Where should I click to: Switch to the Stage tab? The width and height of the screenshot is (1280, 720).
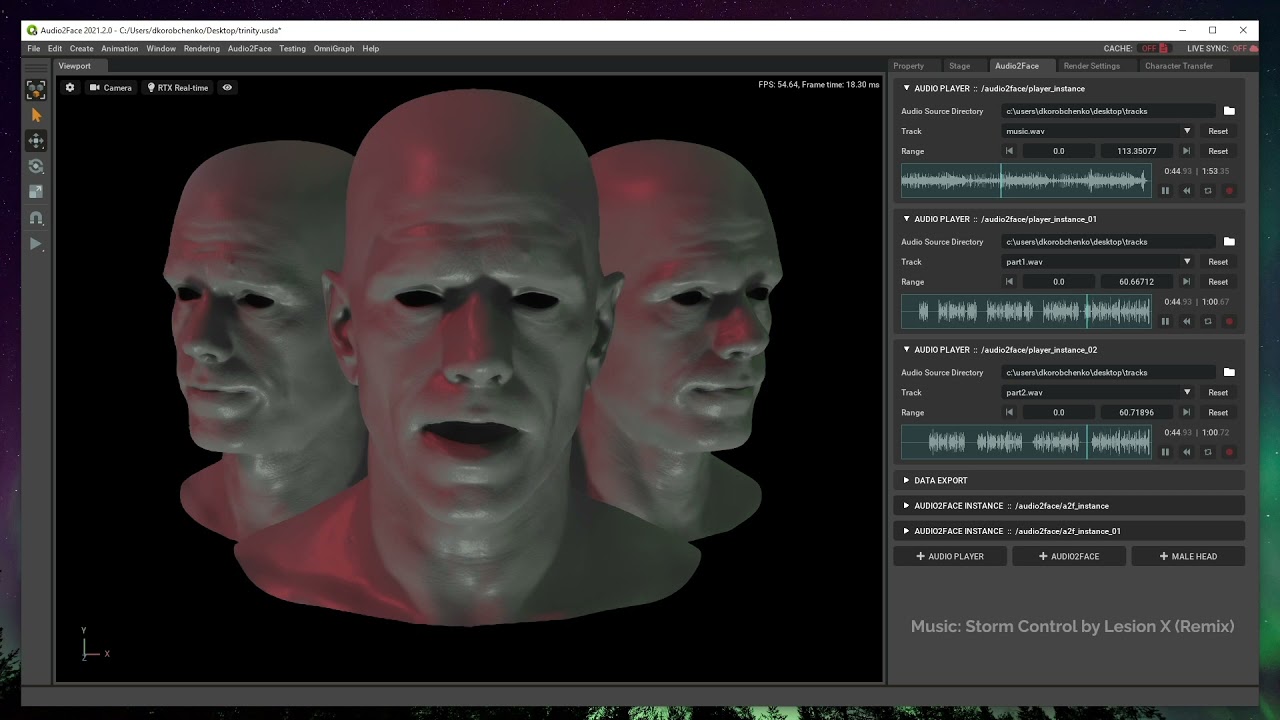959,66
